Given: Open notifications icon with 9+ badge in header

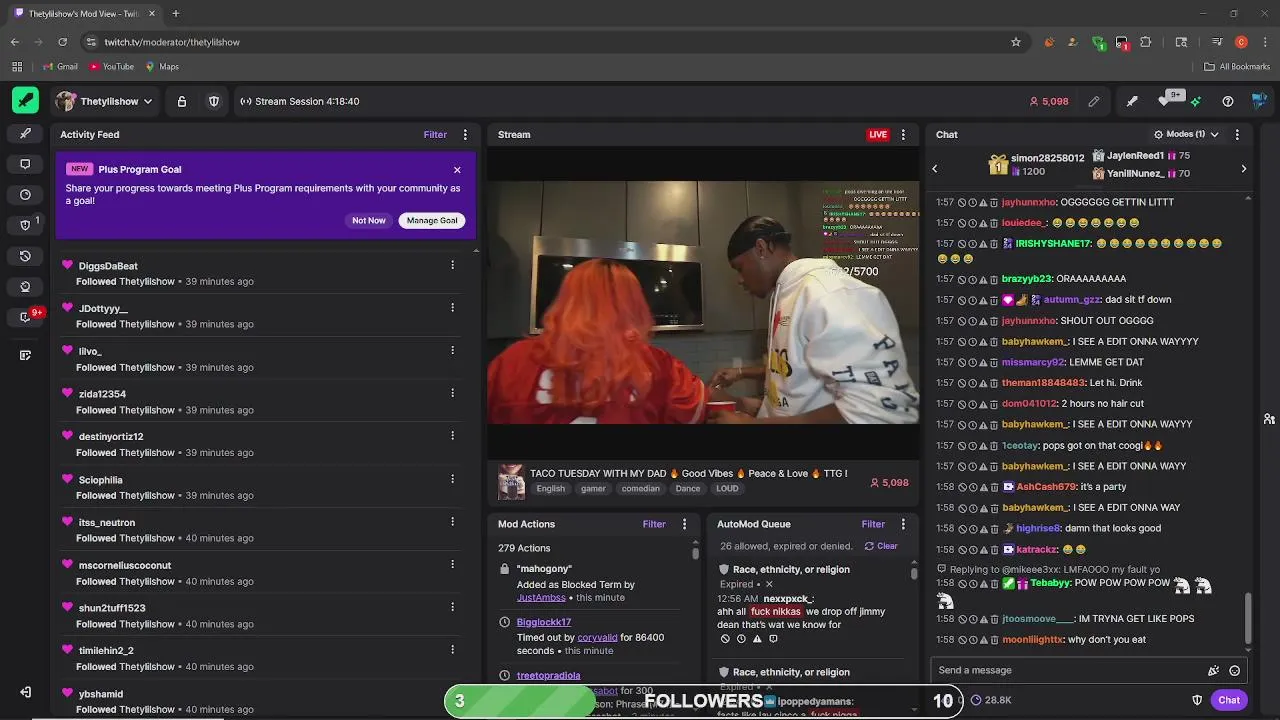Looking at the screenshot, I should [x=1166, y=100].
